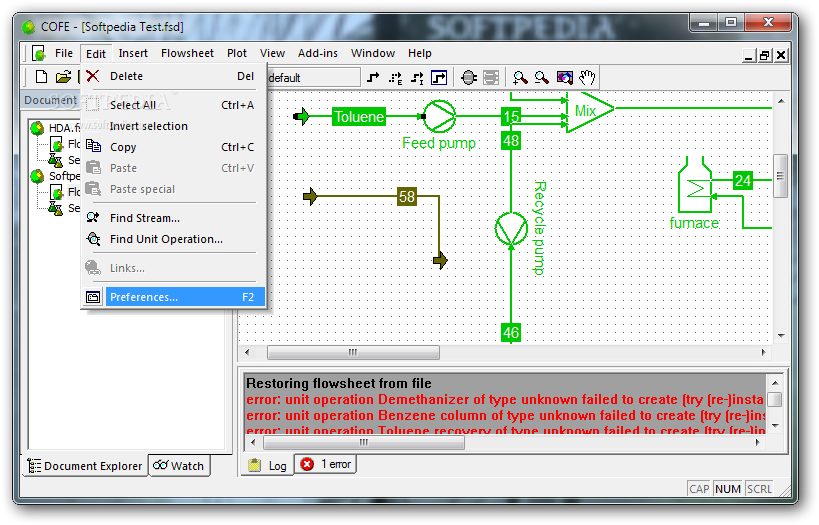
Task: Choose Delete from the Edit menu
Action: [x=174, y=76]
